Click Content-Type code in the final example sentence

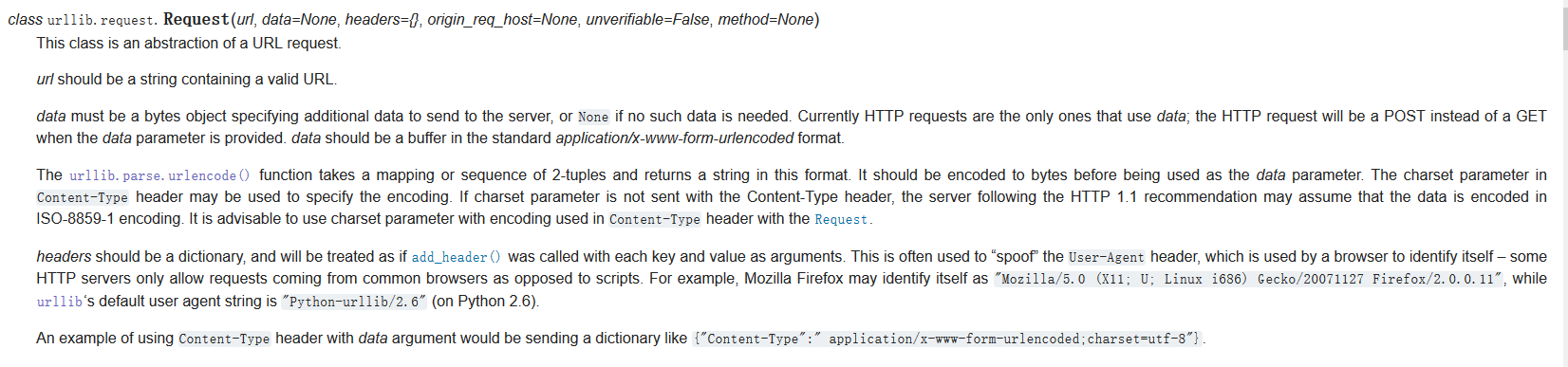coord(224,339)
